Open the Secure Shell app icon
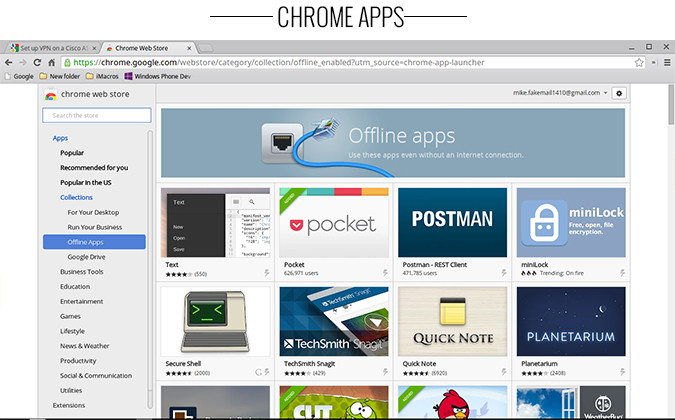The width and height of the screenshot is (675, 420). 215,321
